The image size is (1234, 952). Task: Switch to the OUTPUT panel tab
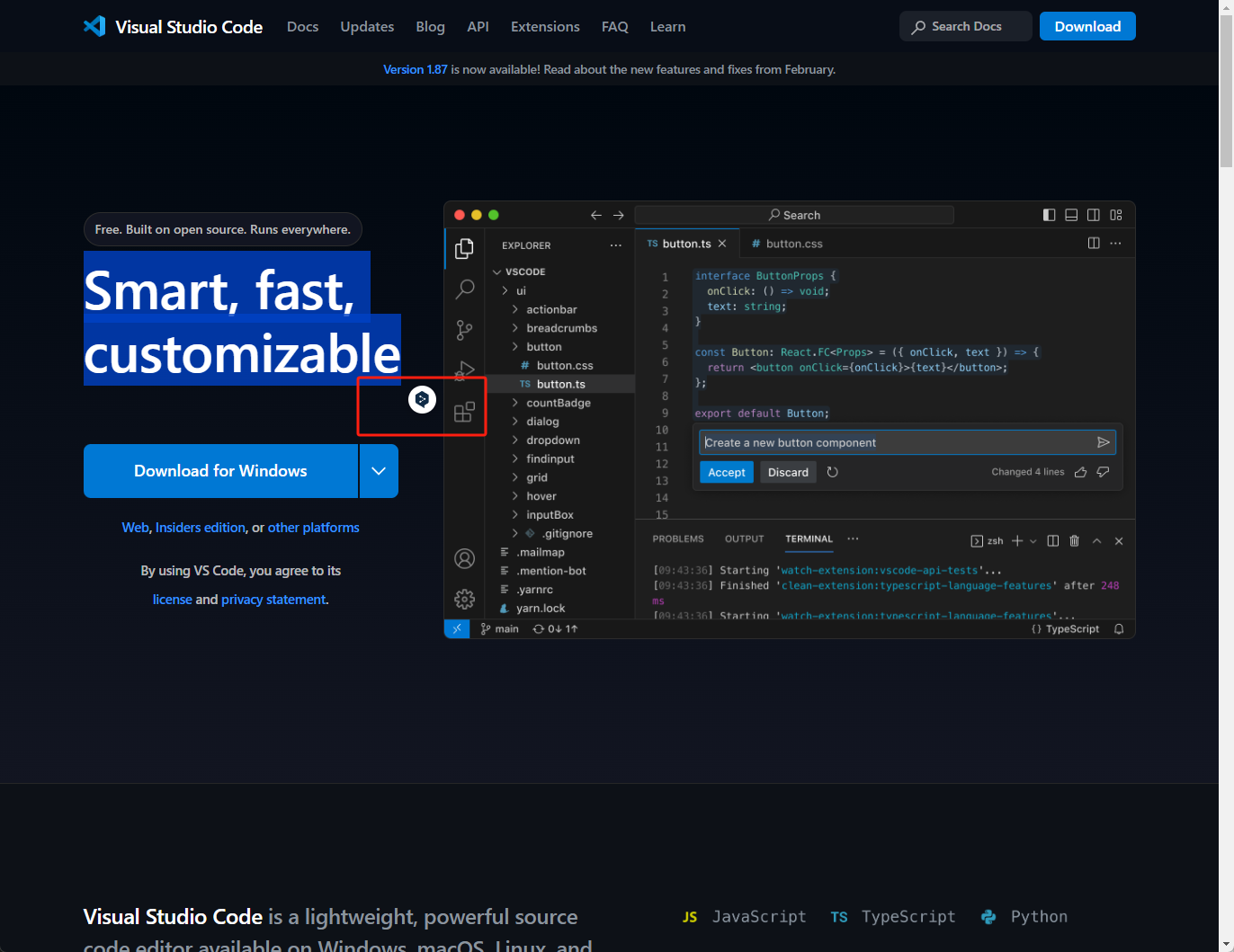(x=745, y=538)
